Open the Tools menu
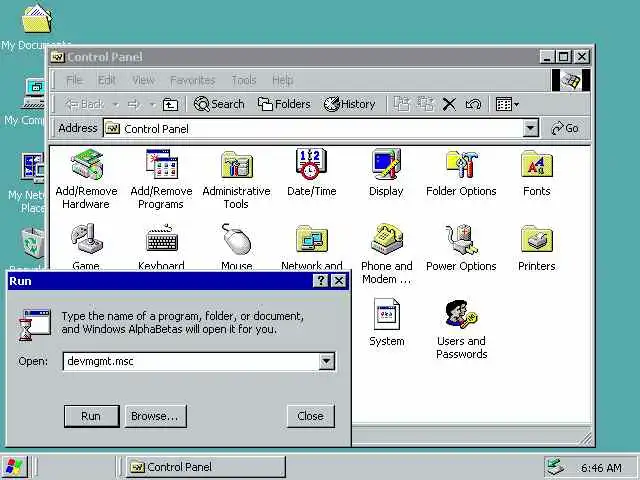The height and width of the screenshot is (480, 640). coord(244,80)
